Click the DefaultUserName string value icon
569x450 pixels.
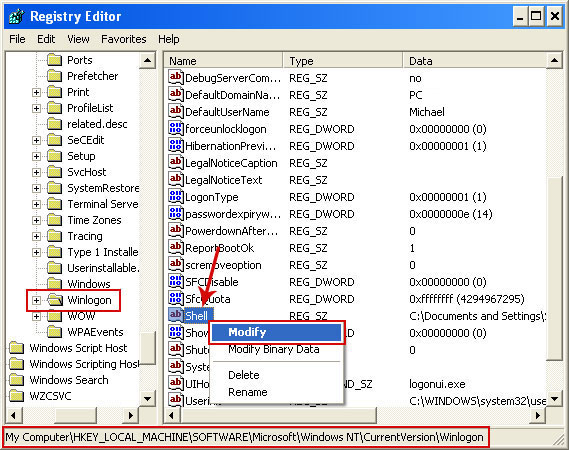click(176, 111)
